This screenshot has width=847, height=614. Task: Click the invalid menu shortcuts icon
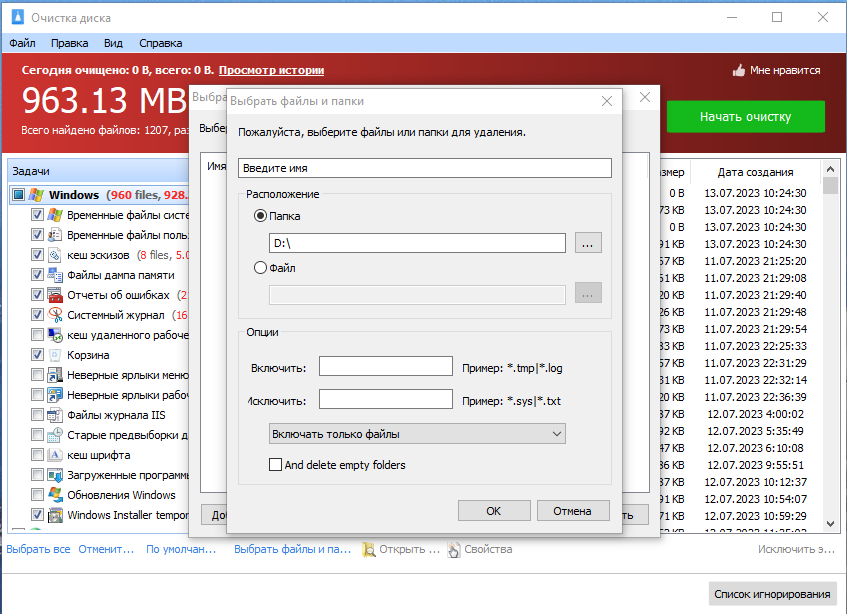(x=55, y=375)
